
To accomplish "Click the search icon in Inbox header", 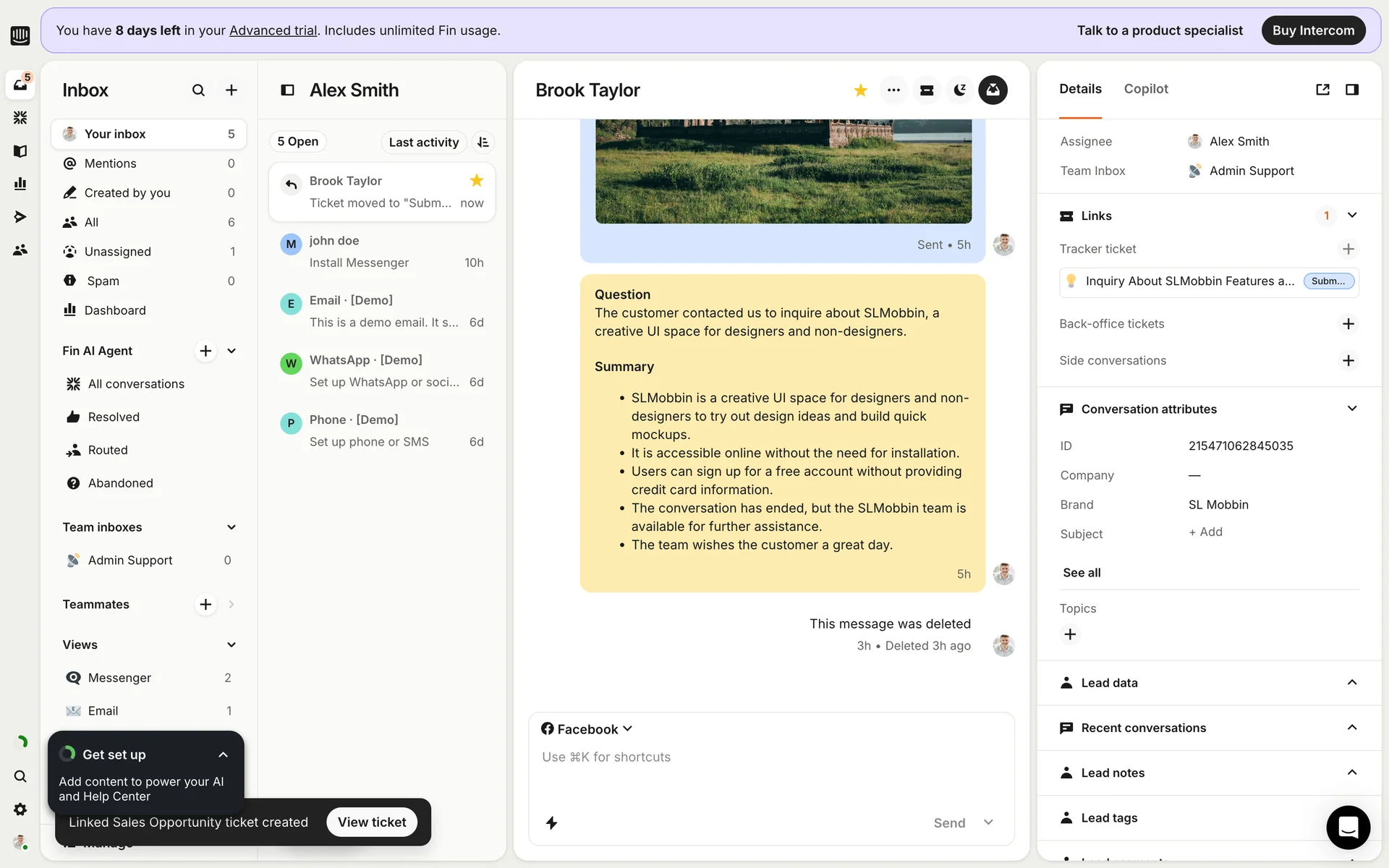I will (198, 90).
